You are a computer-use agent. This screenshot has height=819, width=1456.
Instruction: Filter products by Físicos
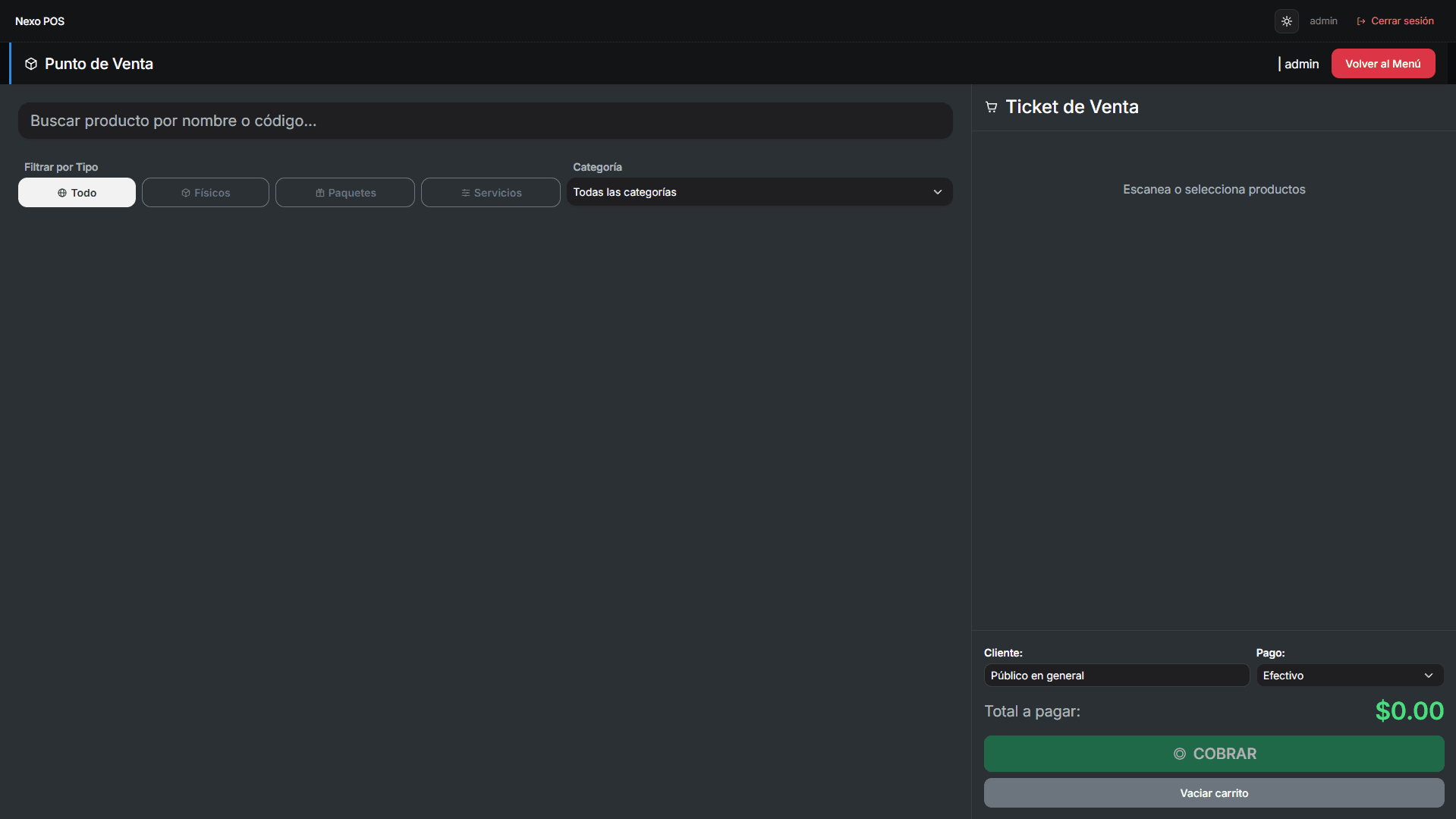[x=206, y=193]
